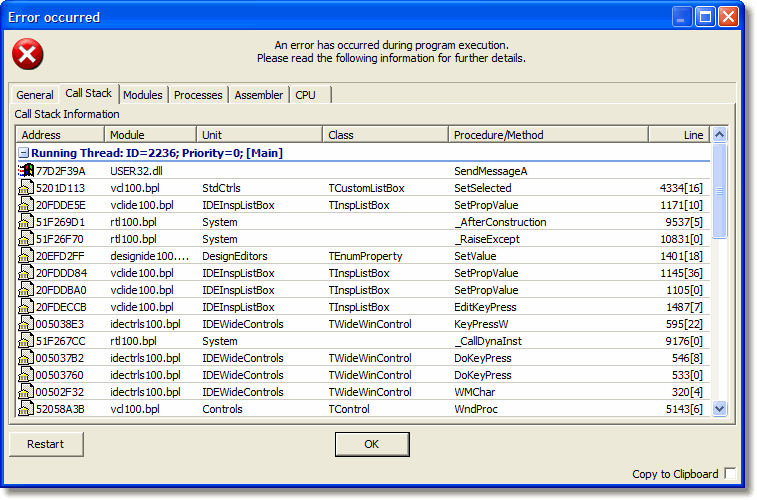Click the _CallDynaInst procedure cell
Screen dimensions: 757x500
[488, 341]
